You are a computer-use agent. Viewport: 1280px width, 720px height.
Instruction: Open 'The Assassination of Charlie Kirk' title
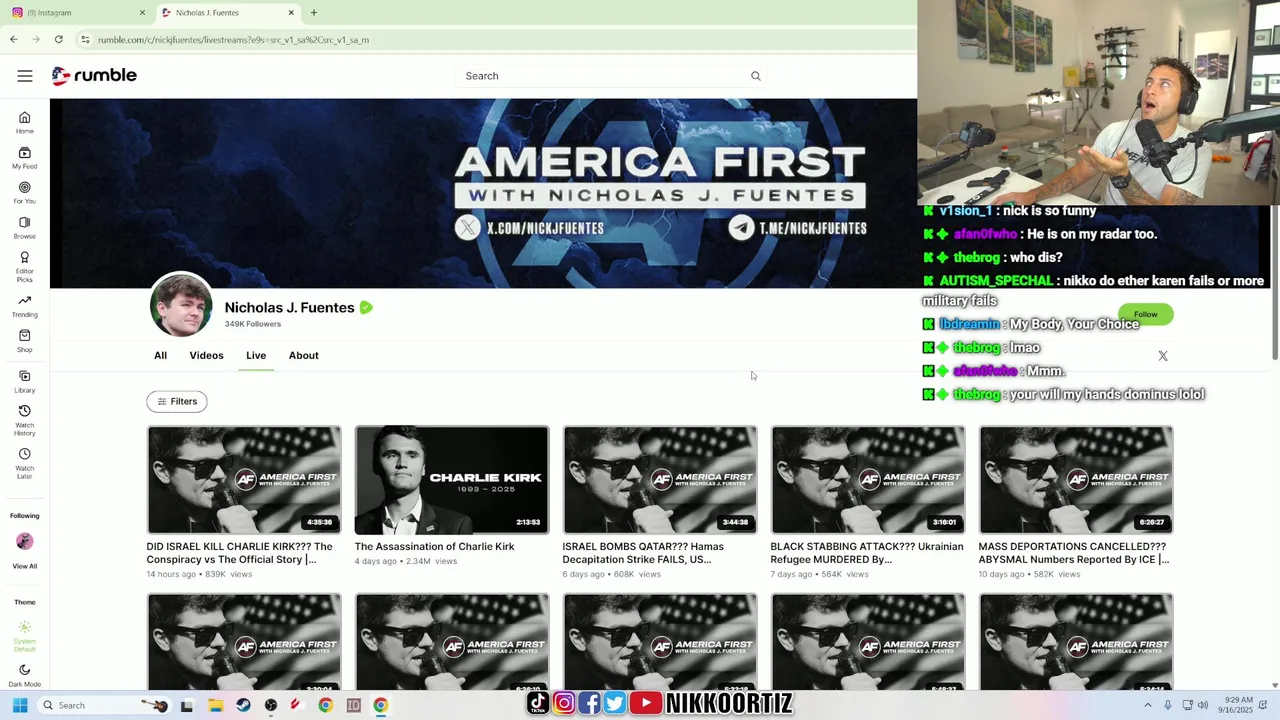434,547
